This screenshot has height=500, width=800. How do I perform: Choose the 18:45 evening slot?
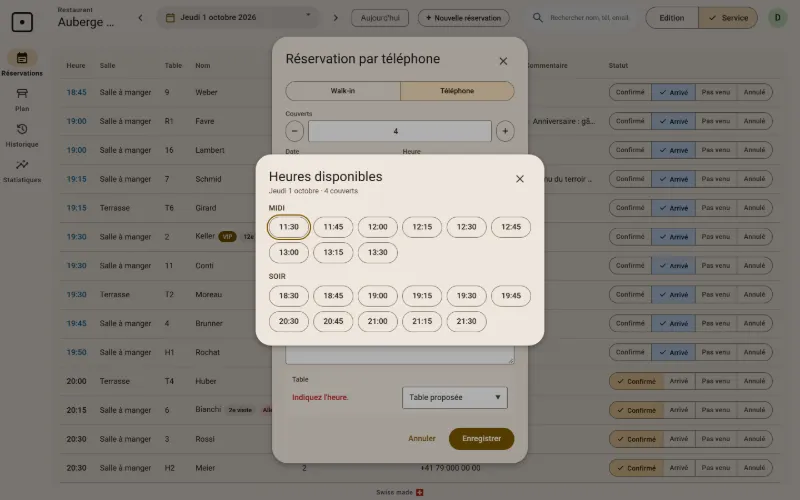click(333, 296)
